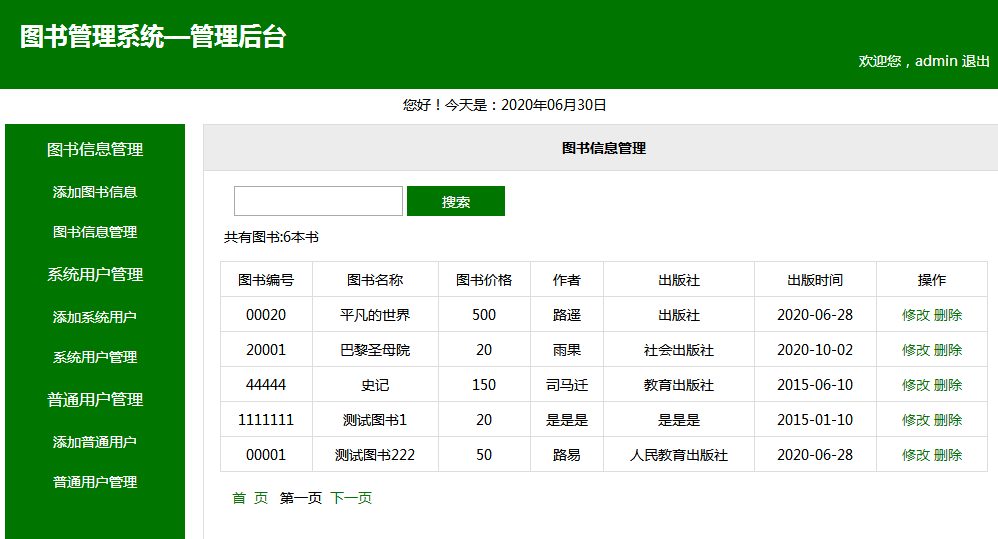Click the 欢迎您，admin greeting text
Viewport: 998px width, 539px height.
click(x=908, y=61)
